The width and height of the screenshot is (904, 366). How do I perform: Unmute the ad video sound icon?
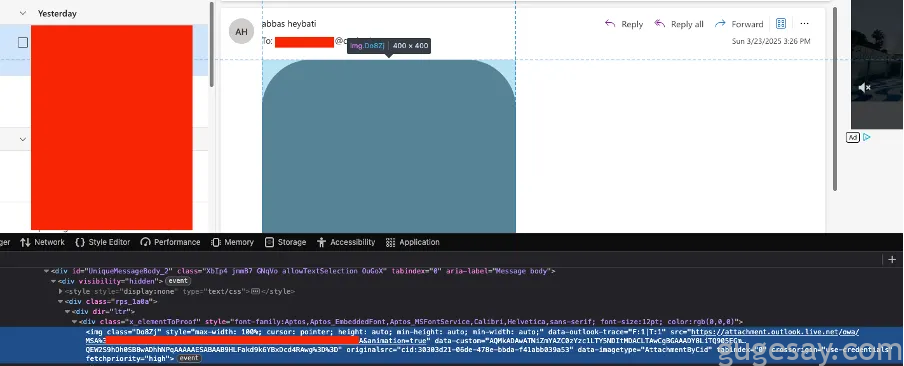[x=864, y=88]
